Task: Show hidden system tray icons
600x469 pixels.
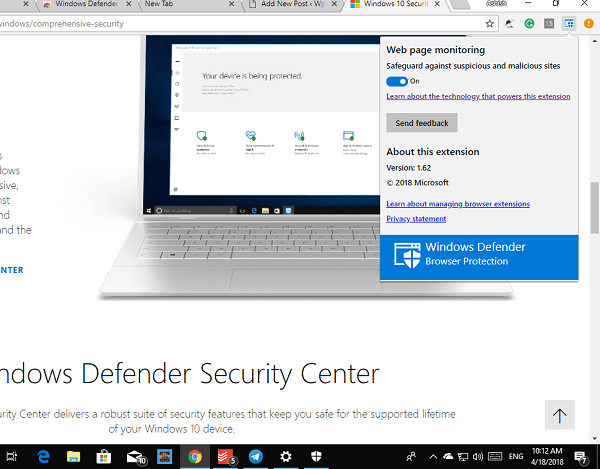Action: pos(433,456)
